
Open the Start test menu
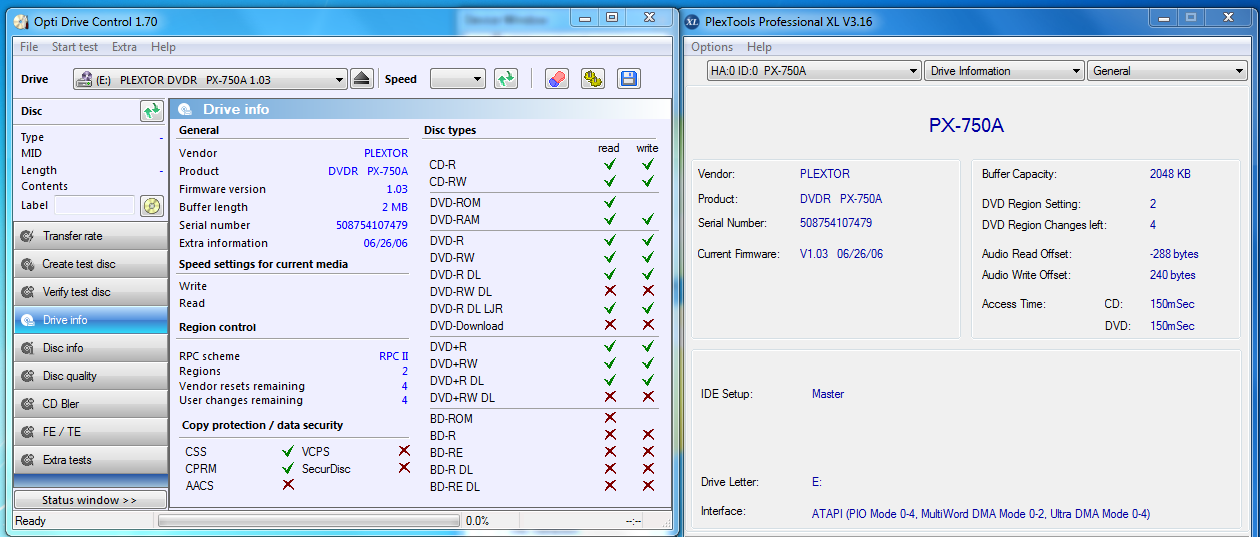point(75,47)
